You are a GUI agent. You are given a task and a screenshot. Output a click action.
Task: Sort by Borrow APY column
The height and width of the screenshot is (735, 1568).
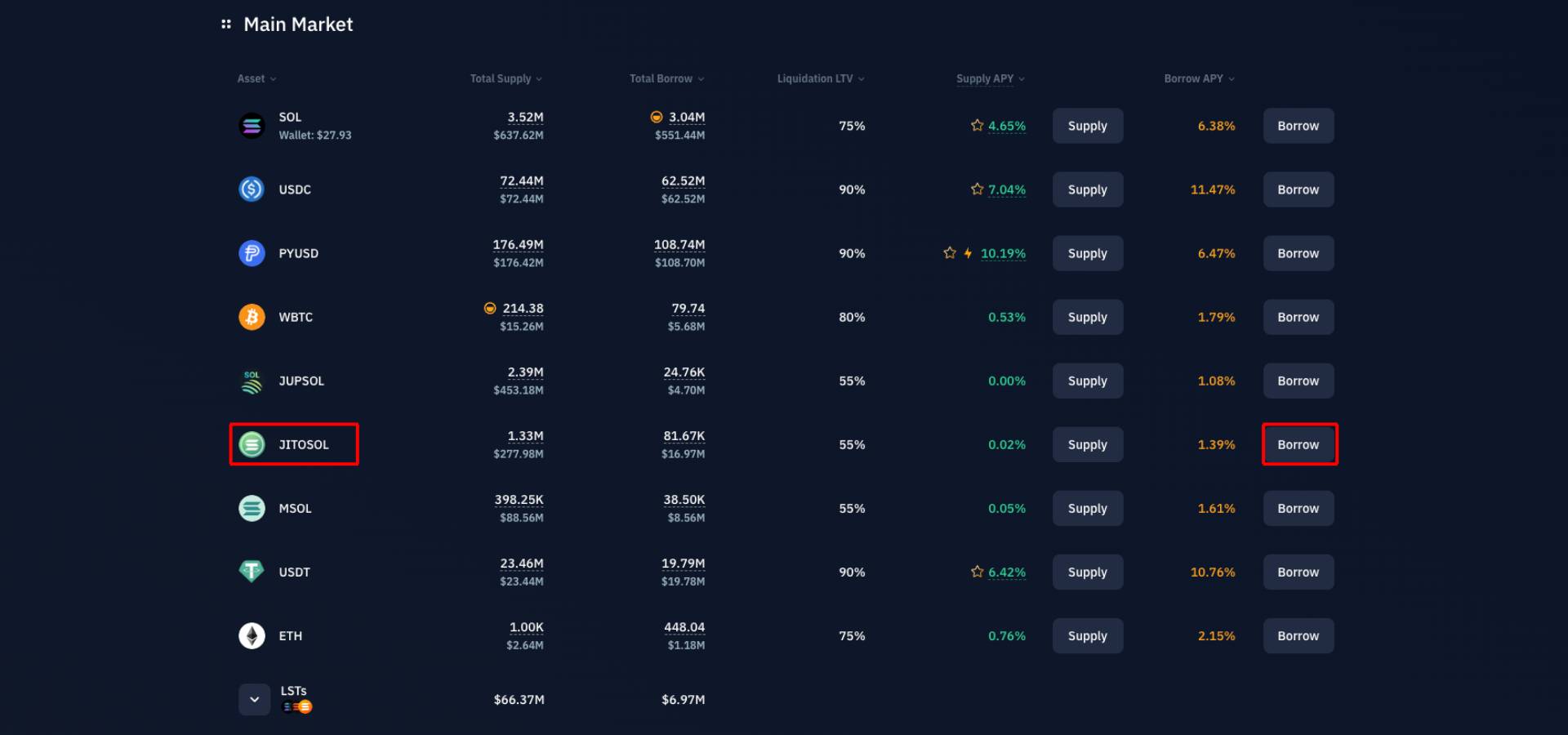click(x=1199, y=78)
